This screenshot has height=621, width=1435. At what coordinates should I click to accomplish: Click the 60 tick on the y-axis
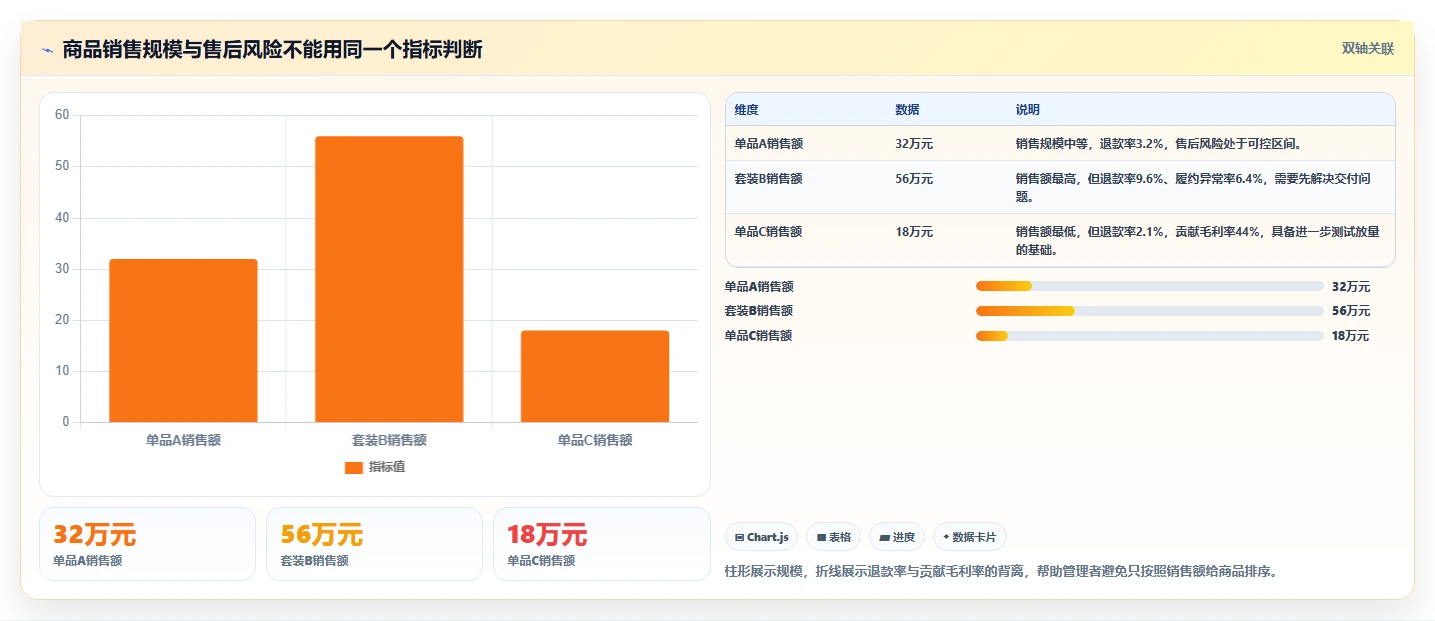(62, 115)
